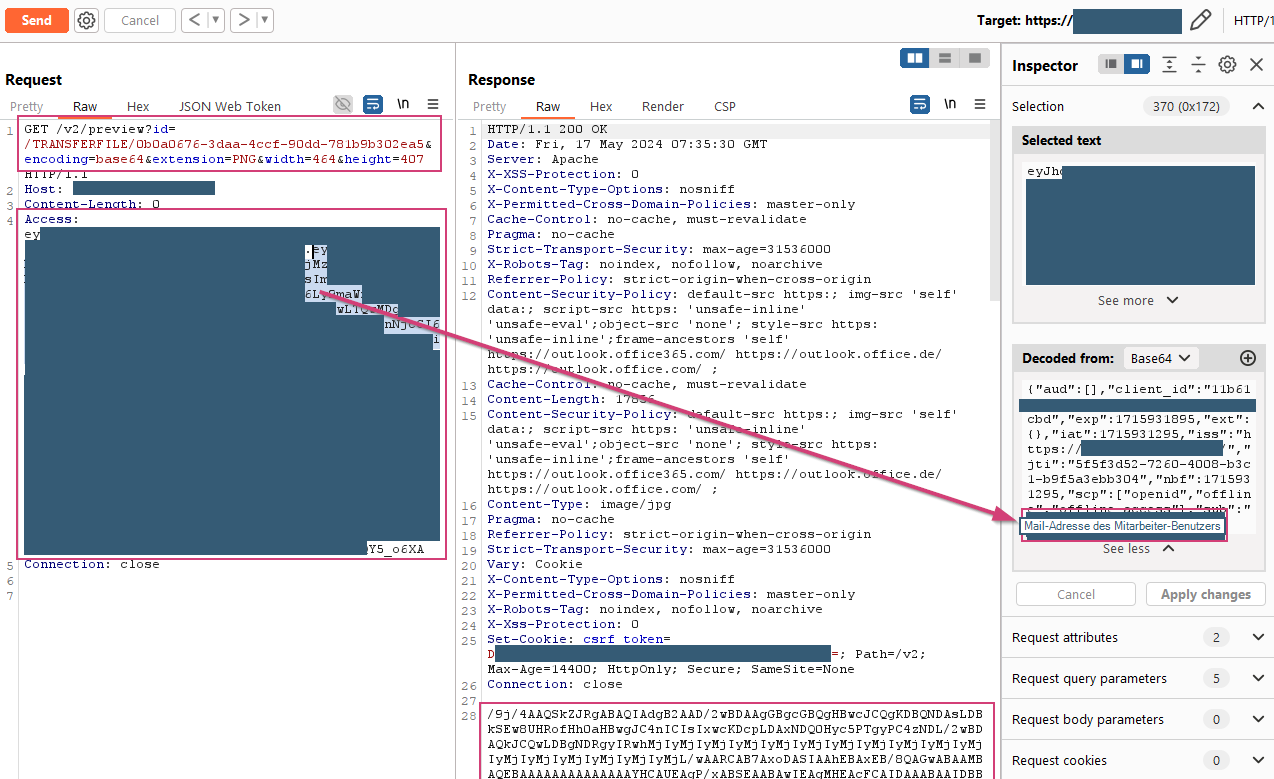This screenshot has width=1274, height=779.
Task: Open the Response editor hamburger menu
Action: tap(980, 104)
